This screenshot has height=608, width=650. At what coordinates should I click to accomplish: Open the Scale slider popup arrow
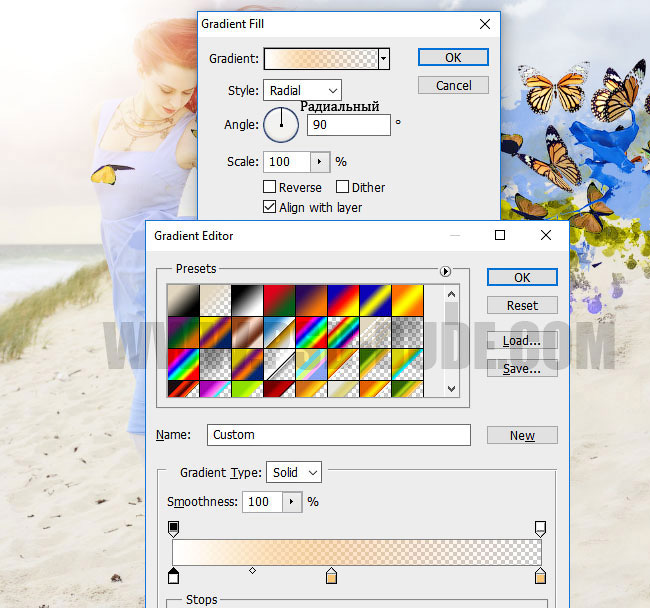tap(319, 161)
